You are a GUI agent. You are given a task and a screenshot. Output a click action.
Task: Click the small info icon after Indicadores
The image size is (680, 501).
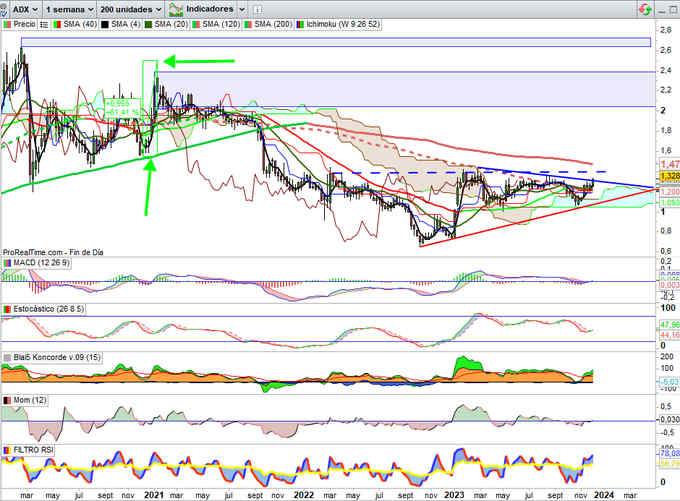coord(257,9)
